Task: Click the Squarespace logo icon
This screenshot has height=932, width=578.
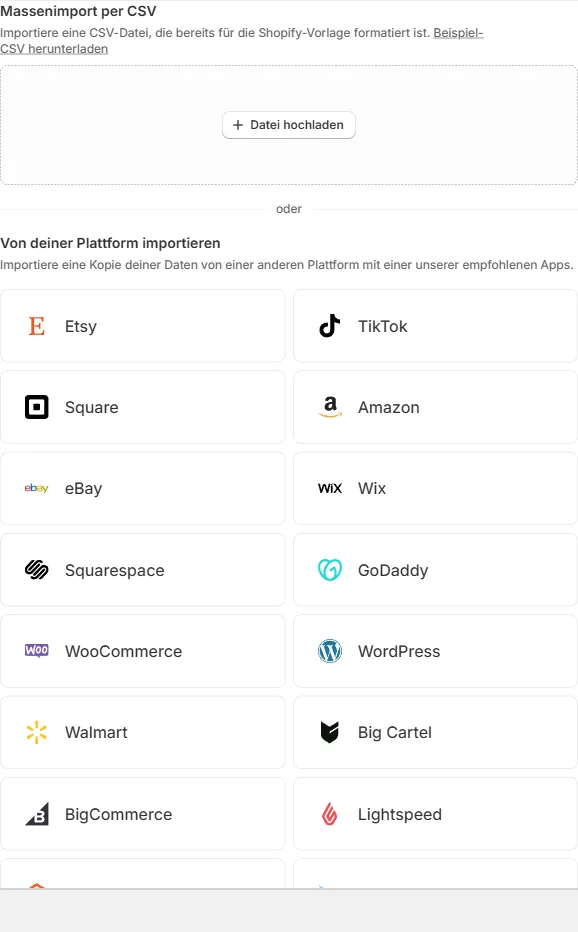Action: tap(36, 569)
